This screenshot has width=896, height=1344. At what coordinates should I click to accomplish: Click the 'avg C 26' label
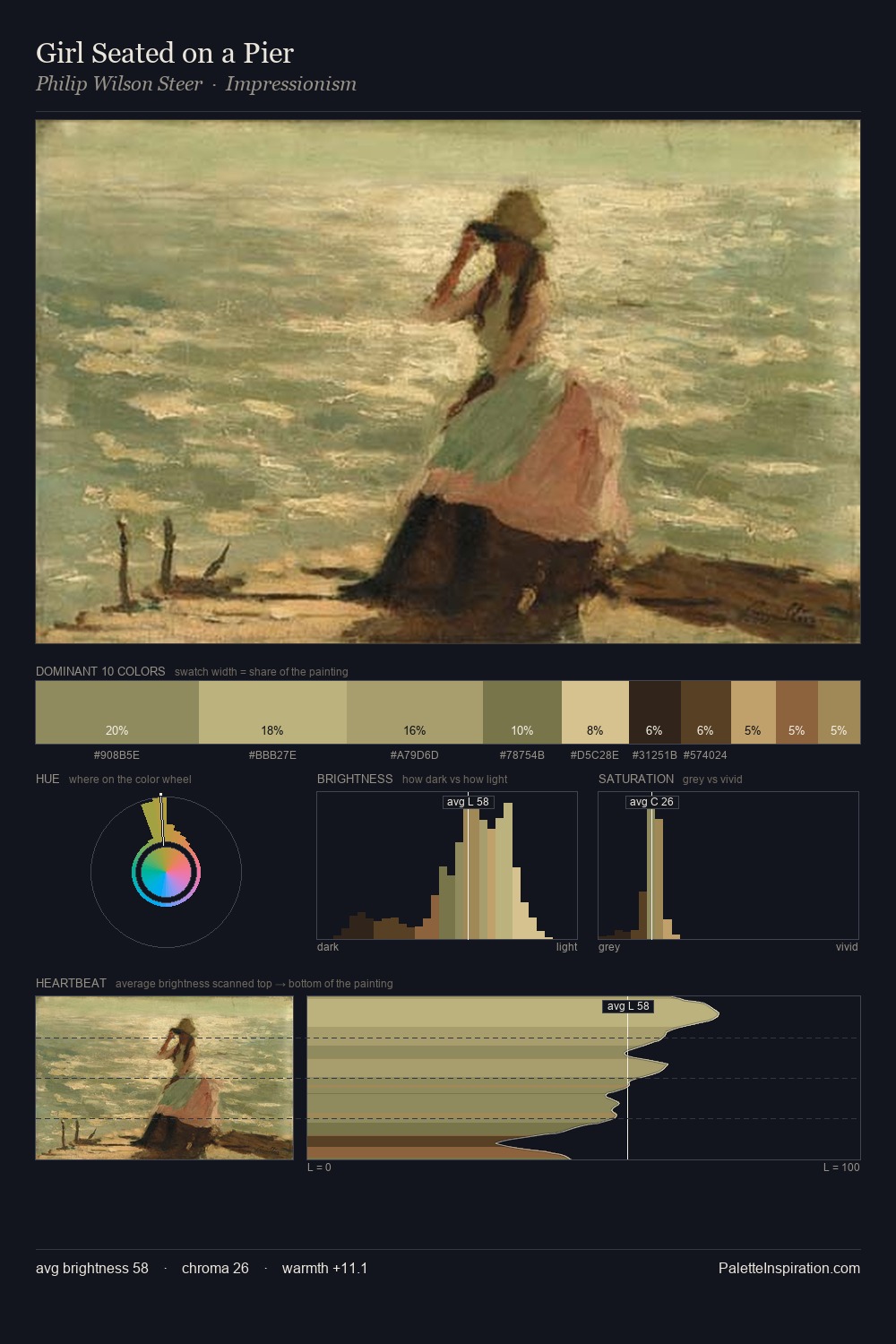(x=651, y=802)
